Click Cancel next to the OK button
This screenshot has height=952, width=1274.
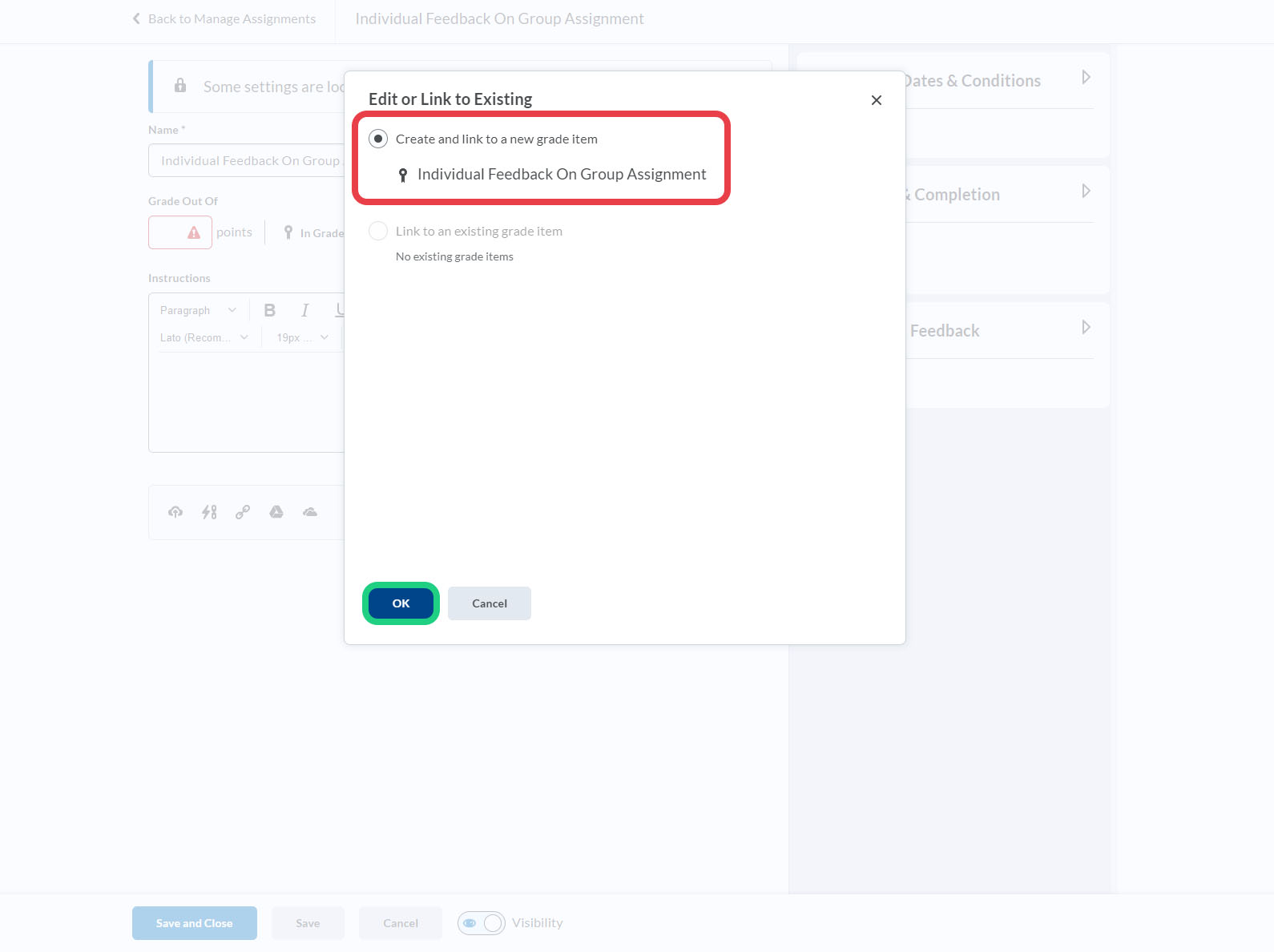489,603
